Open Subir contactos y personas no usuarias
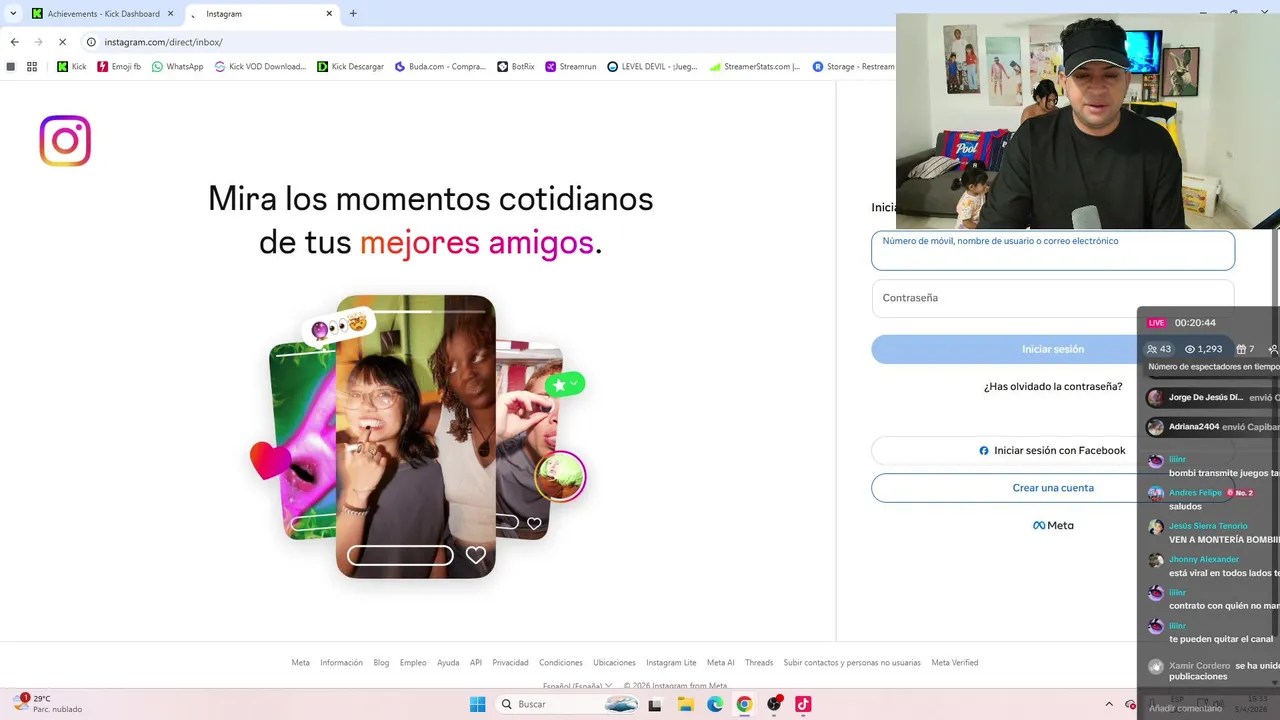The width and height of the screenshot is (1280, 720). (x=852, y=662)
